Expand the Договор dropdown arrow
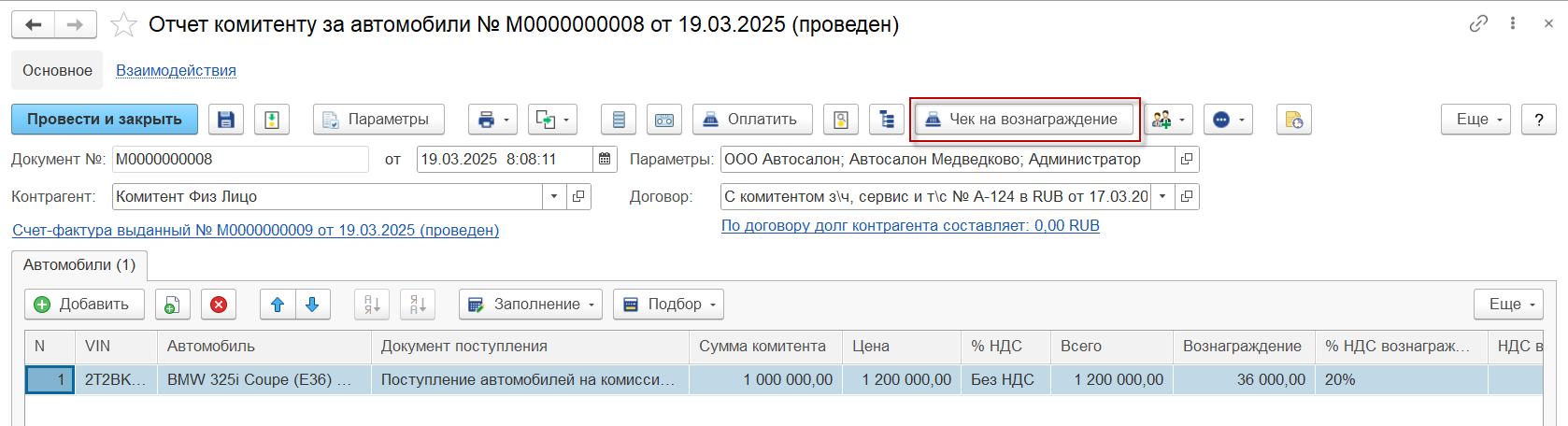 point(1162,197)
